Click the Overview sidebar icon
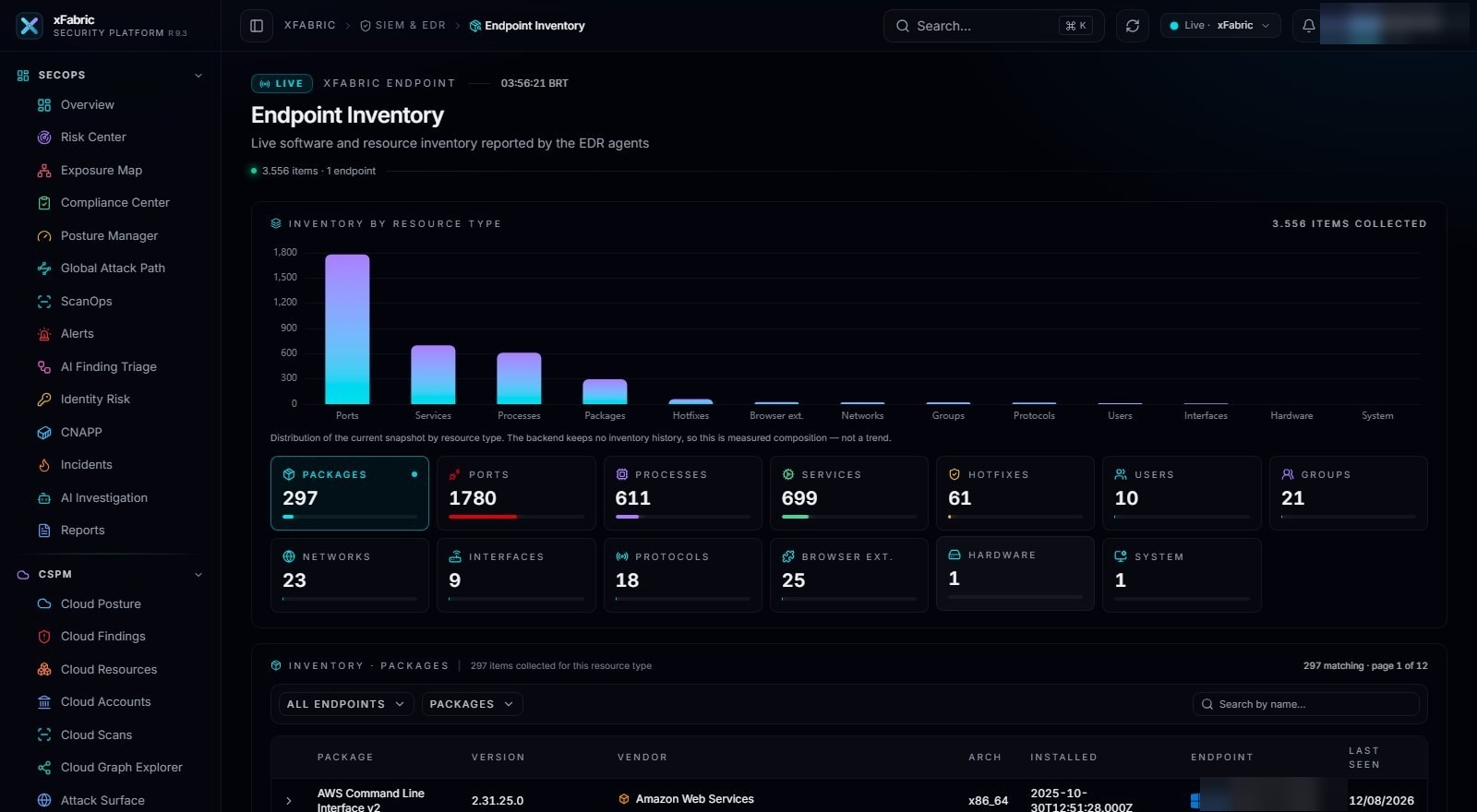 tap(44, 105)
